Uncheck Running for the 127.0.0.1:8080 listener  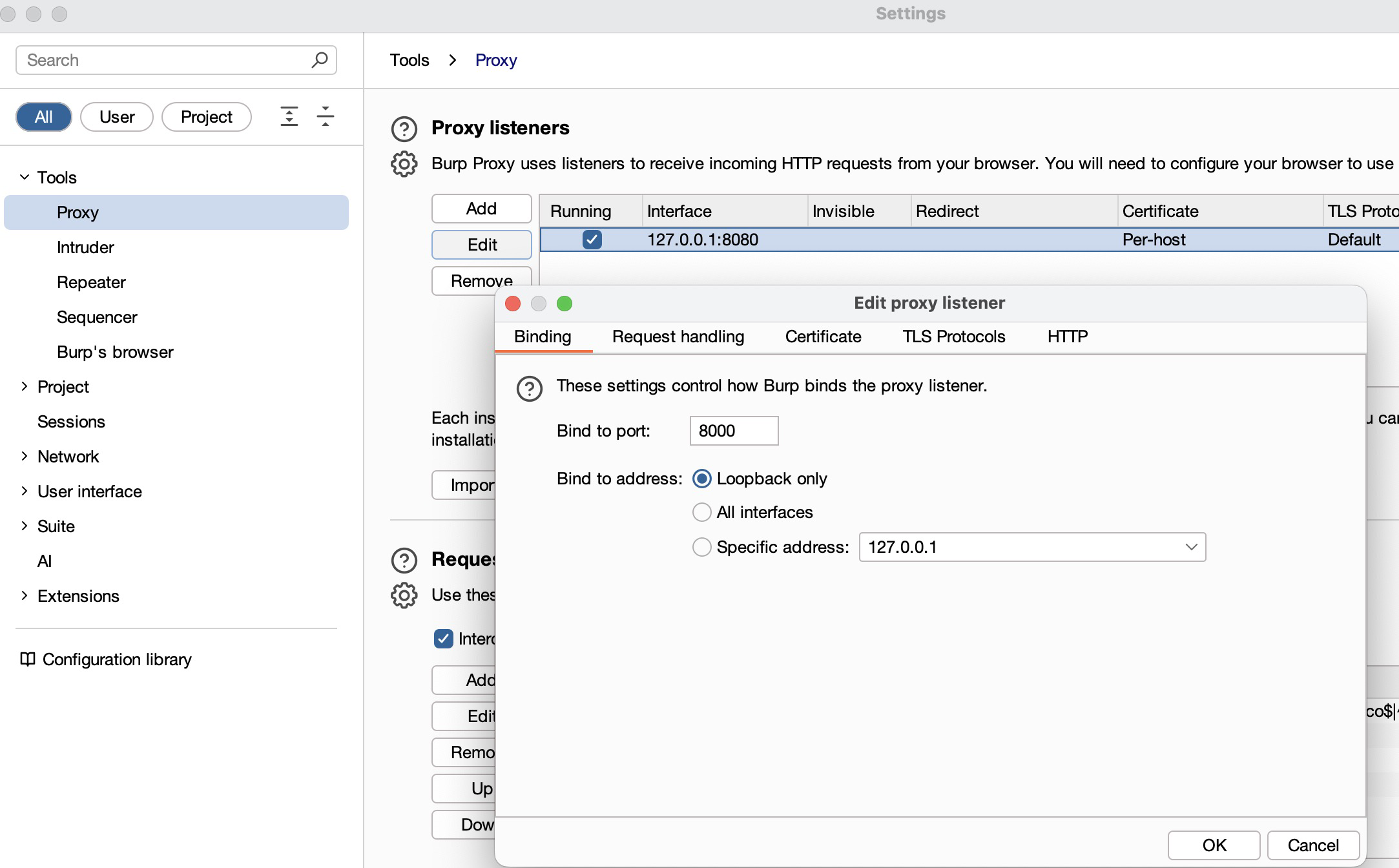click(x=592, y=240)
